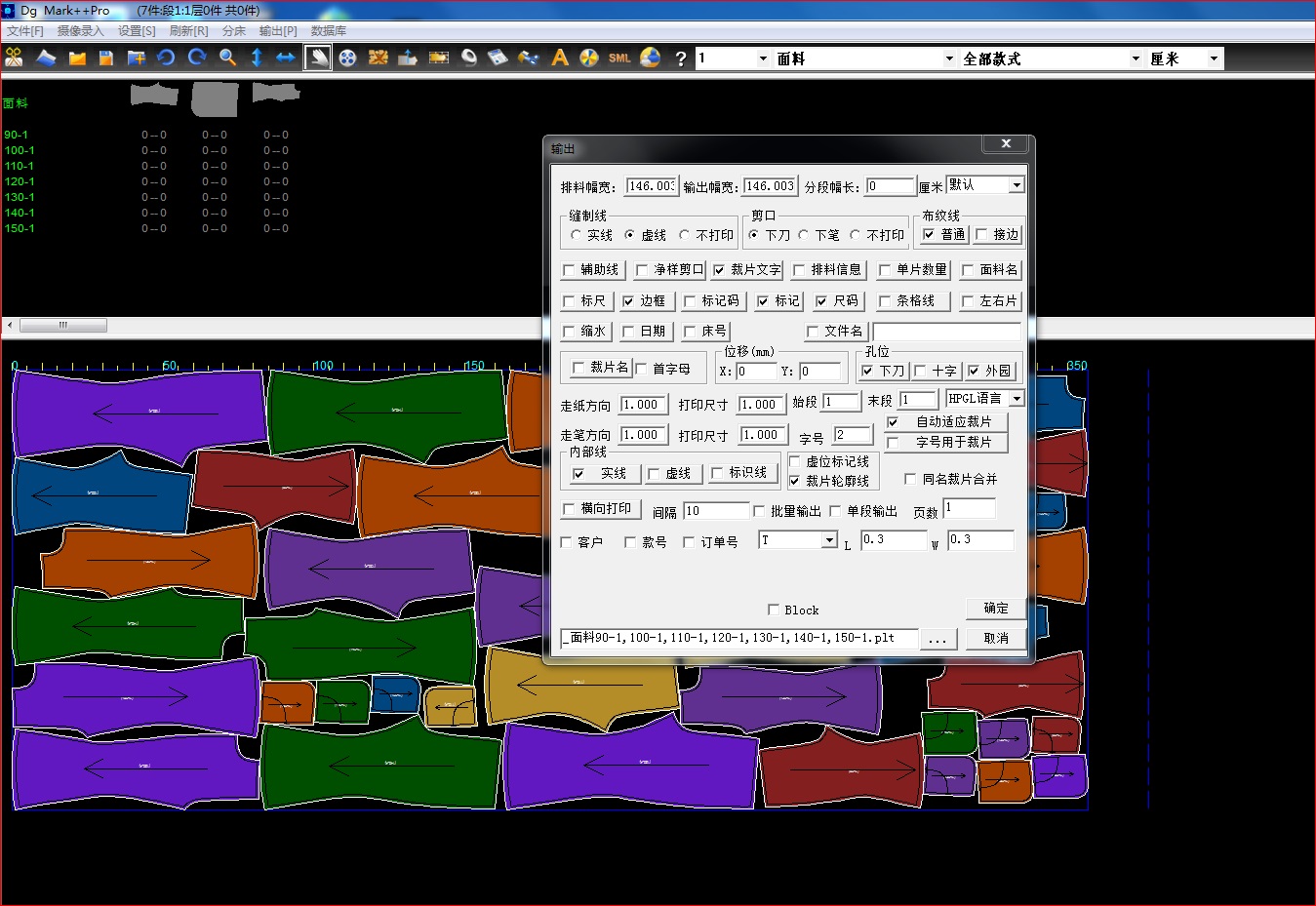Image resolution: width=1316 pixels, height=906 pixels.
Task: Click the gray square piece thumbnail
Action: point(215,98)
